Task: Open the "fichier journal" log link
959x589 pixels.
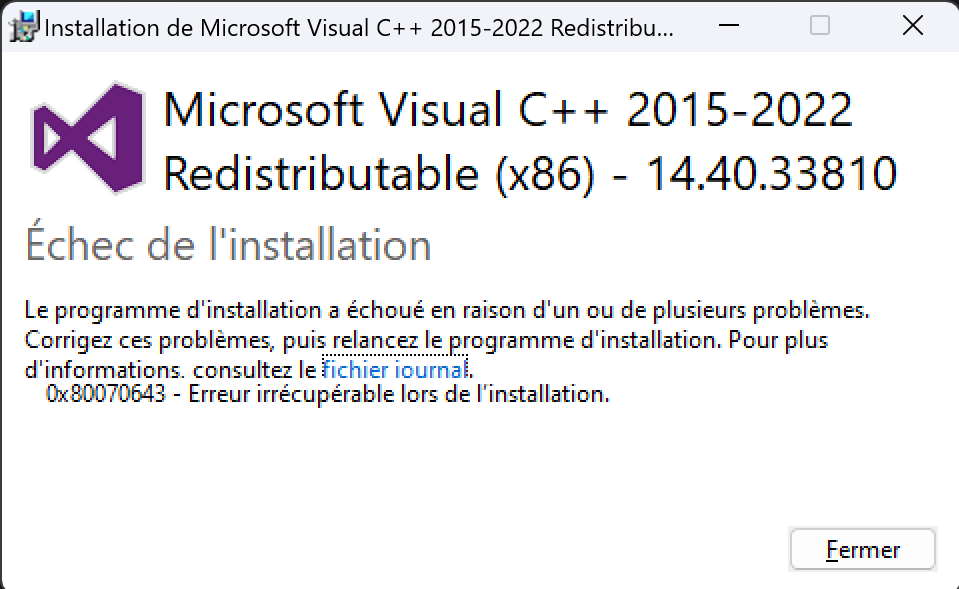Action: 395,369
